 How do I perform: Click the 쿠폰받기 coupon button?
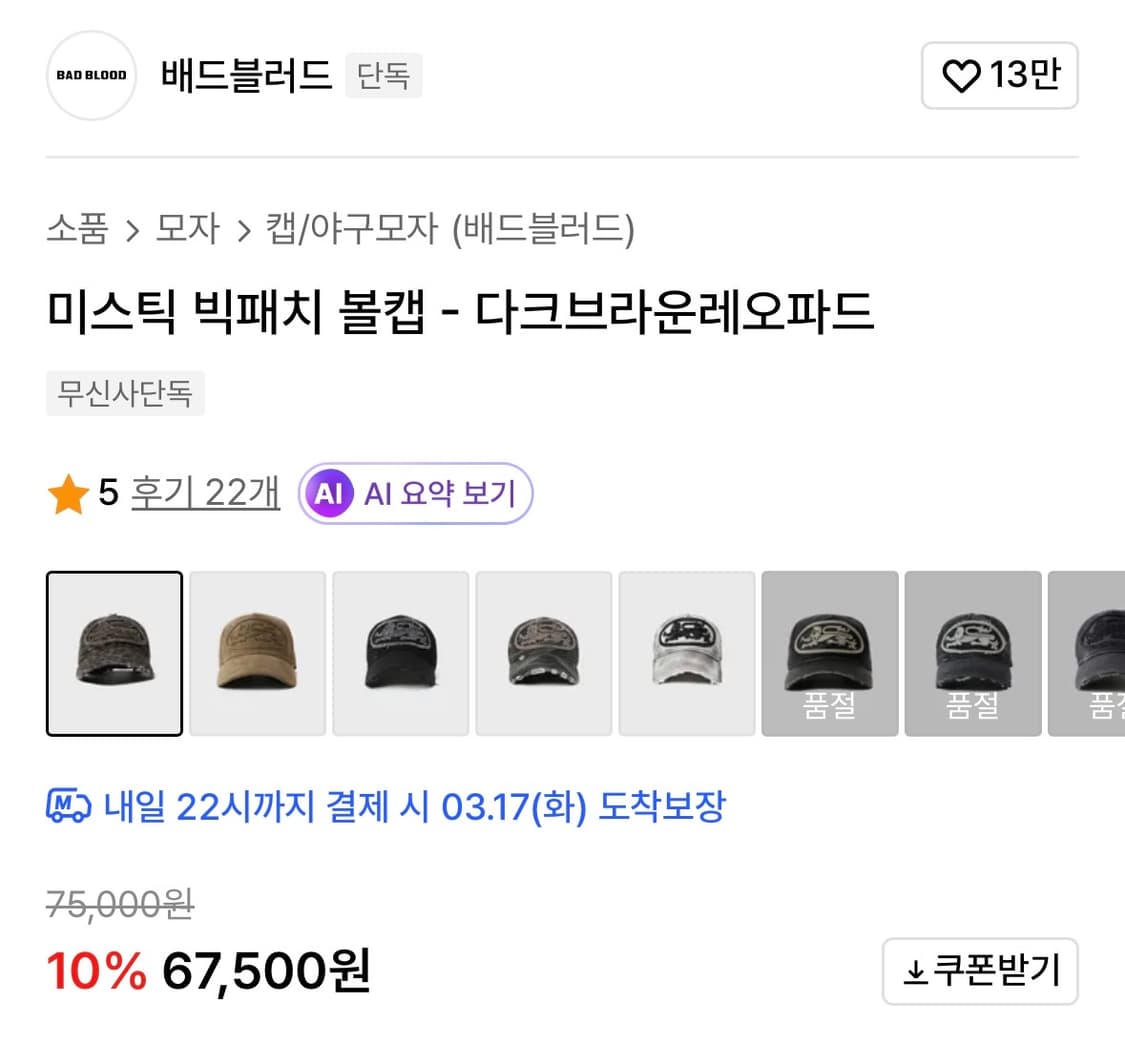[979, 970]
